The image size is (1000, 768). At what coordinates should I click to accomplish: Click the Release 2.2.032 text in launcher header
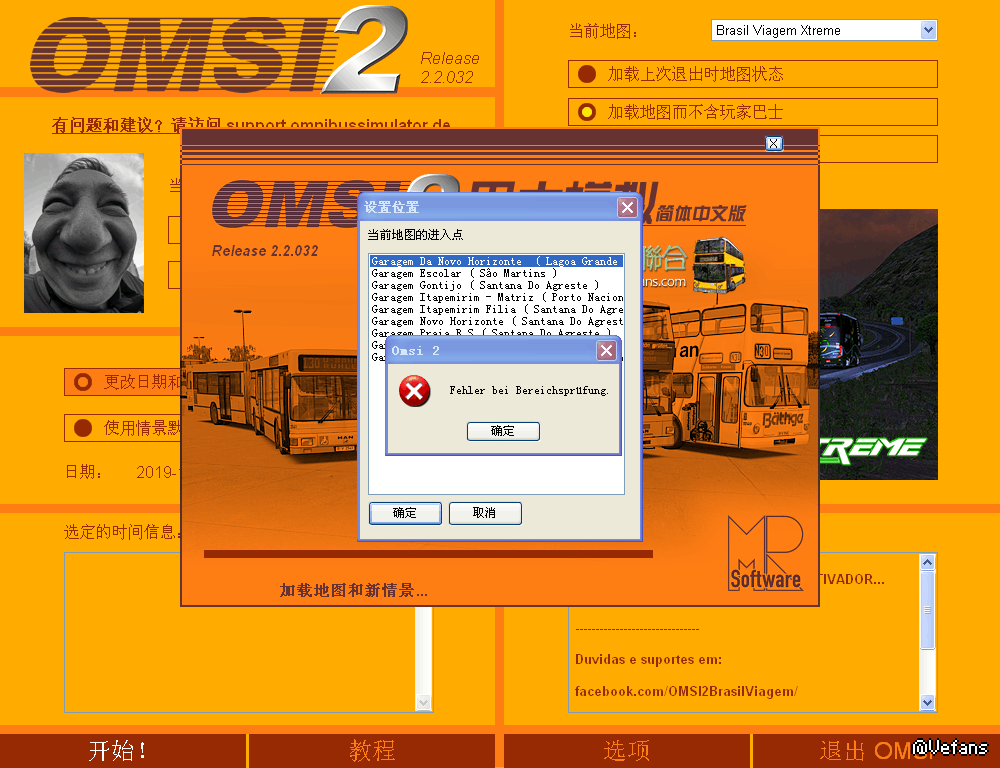[450, 68]
